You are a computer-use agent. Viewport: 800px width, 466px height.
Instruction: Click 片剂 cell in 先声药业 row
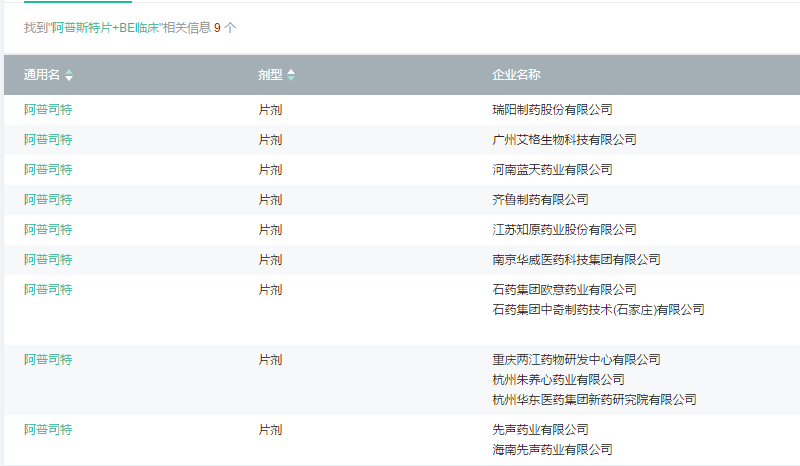point(270,430)
